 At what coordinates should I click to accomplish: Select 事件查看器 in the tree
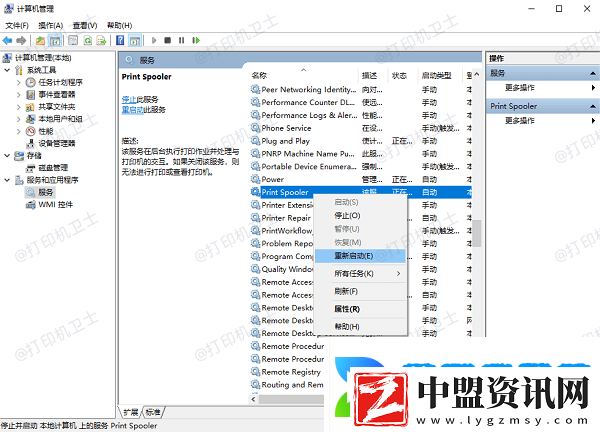57,95
